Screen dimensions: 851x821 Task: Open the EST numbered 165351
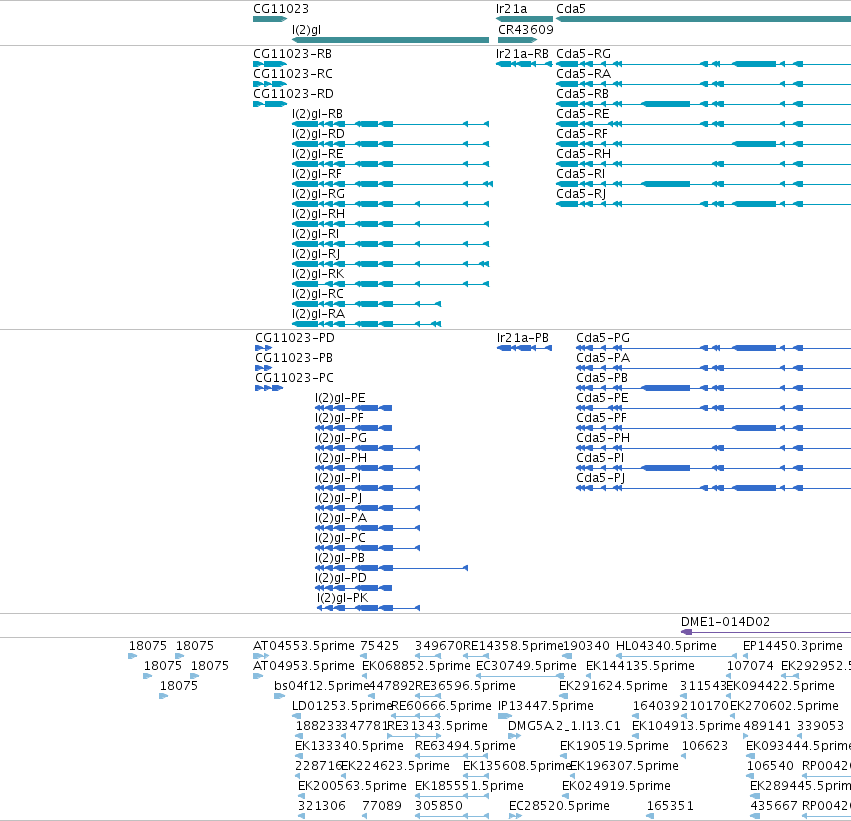[670, 806]
